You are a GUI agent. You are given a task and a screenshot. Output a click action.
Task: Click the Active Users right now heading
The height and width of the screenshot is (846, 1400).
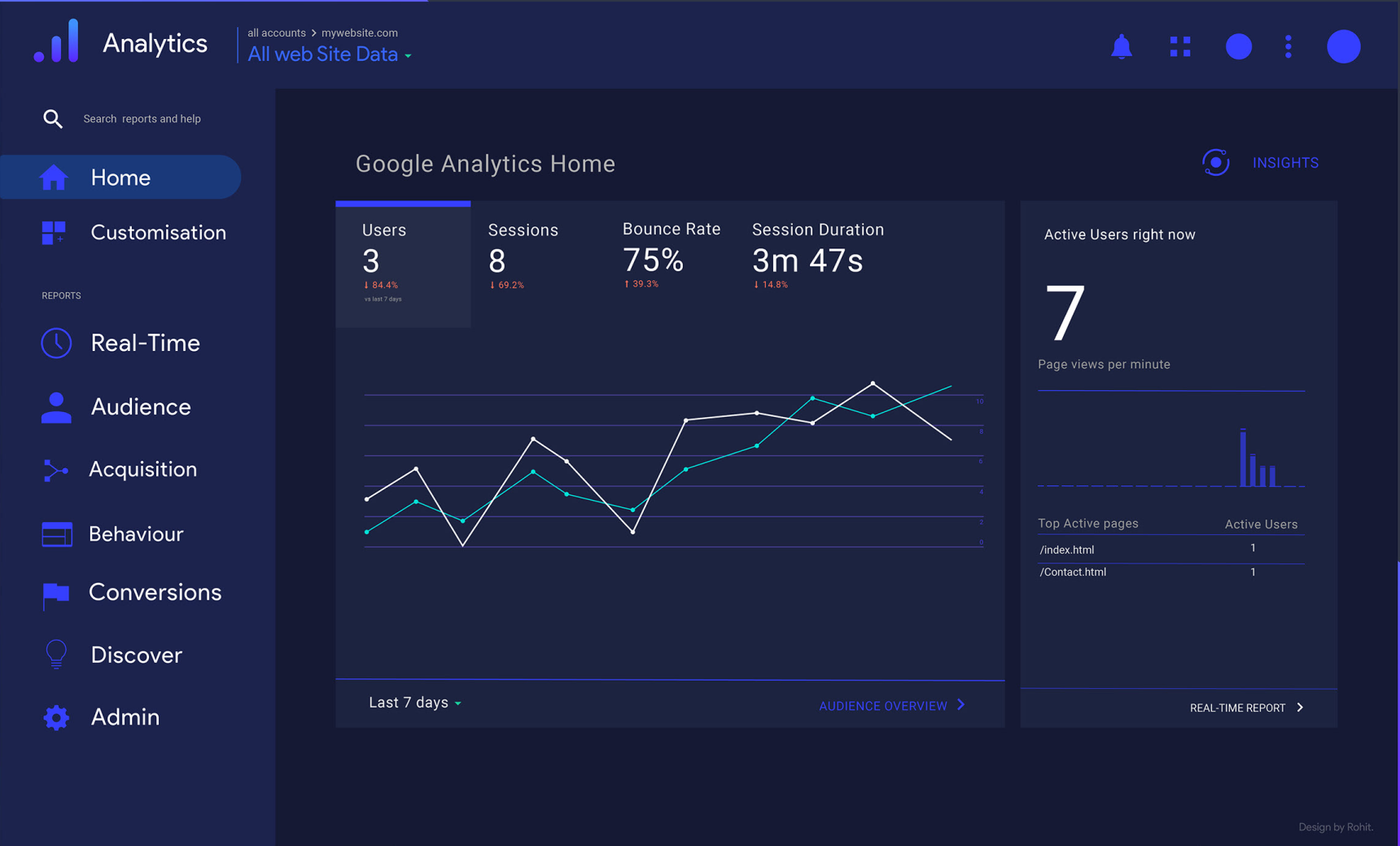[1119, 235]
